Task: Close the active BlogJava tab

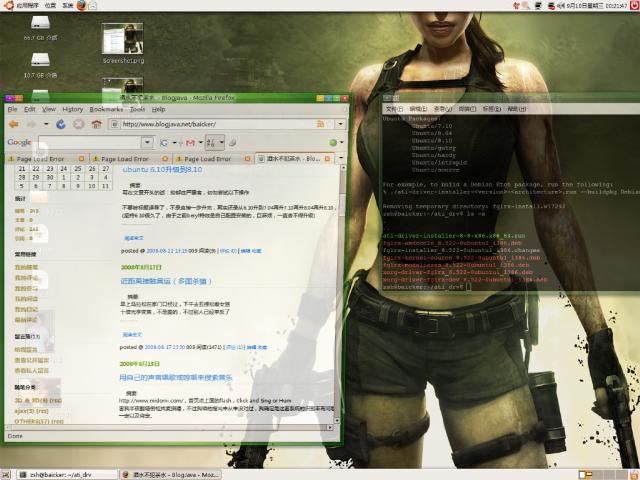Action: pos(327,159)
